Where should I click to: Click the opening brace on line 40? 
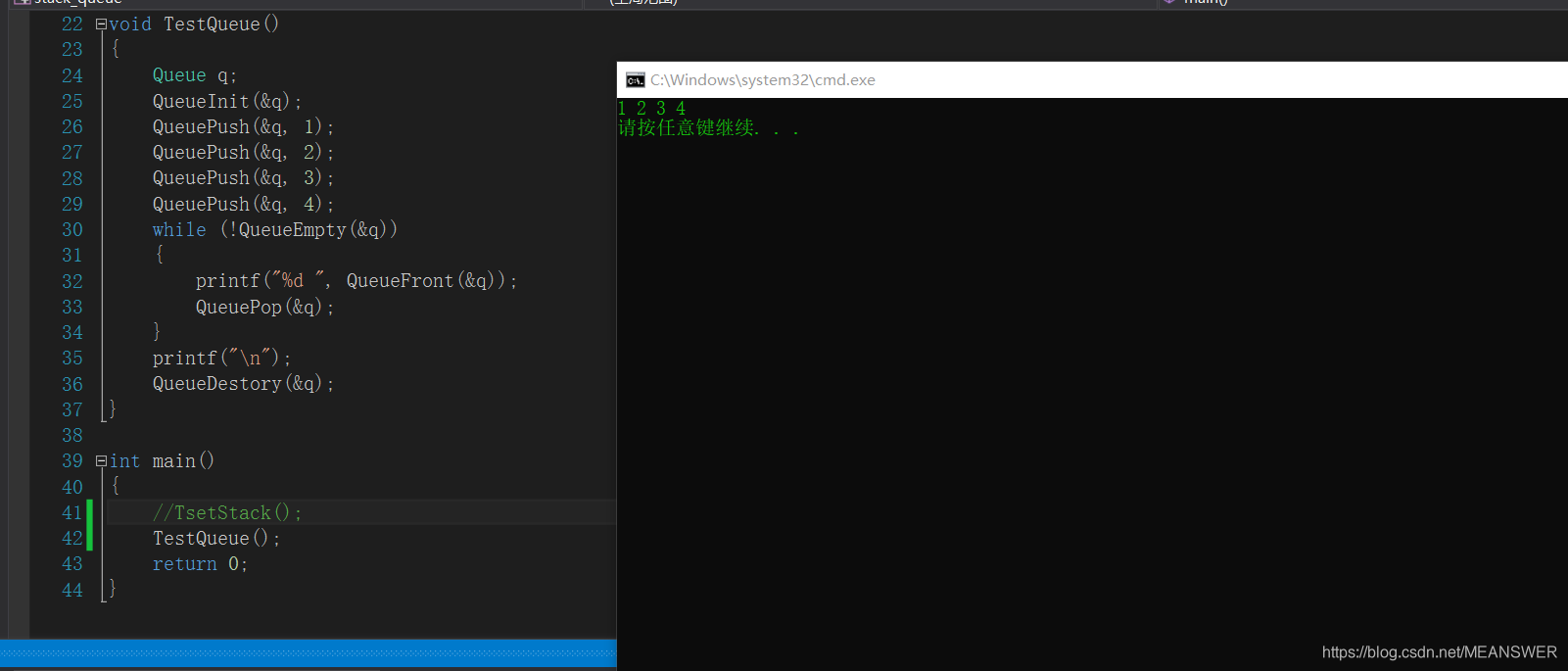tap(116, 486)
